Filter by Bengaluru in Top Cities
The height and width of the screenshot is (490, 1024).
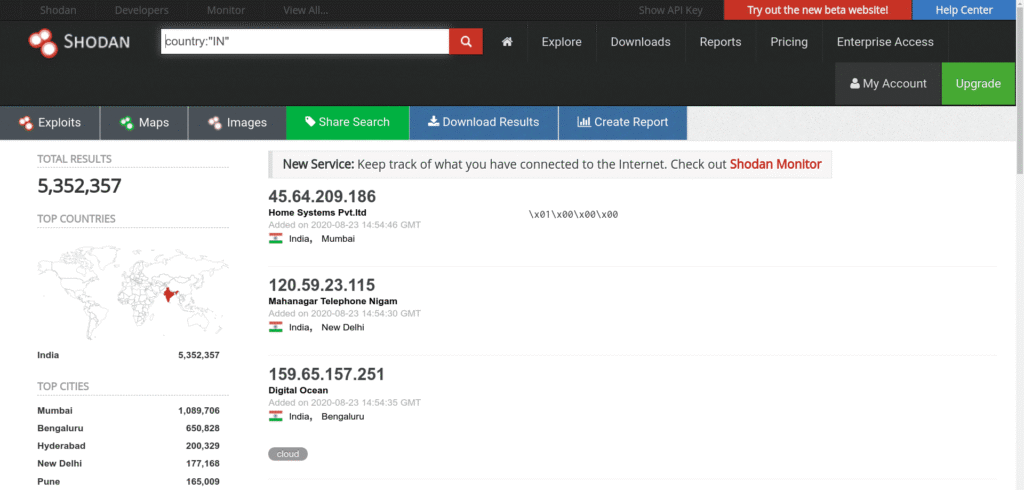coord(60,429)
